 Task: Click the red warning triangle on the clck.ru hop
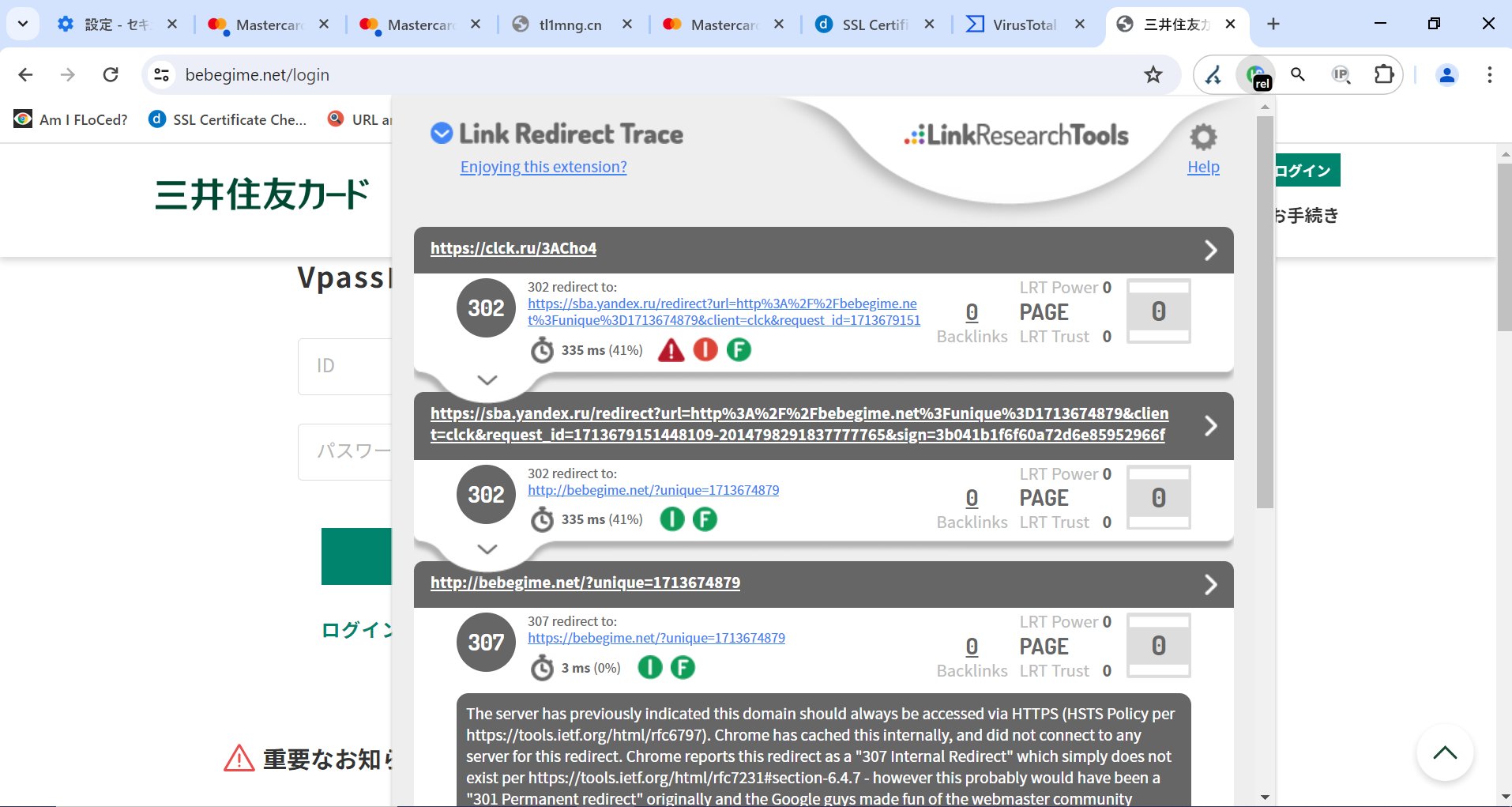[671, 349]
